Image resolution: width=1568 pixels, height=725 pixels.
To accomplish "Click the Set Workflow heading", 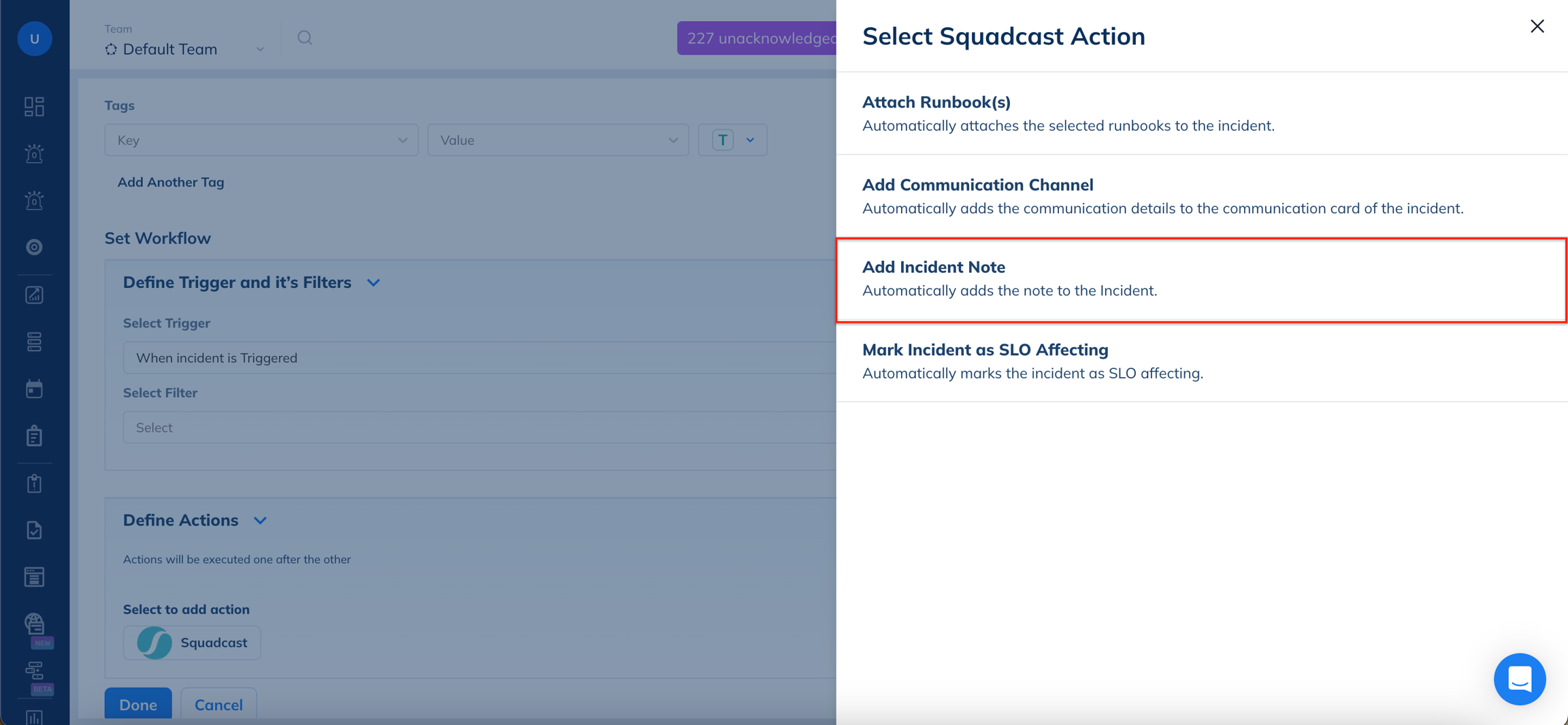I will pos(158,238).
